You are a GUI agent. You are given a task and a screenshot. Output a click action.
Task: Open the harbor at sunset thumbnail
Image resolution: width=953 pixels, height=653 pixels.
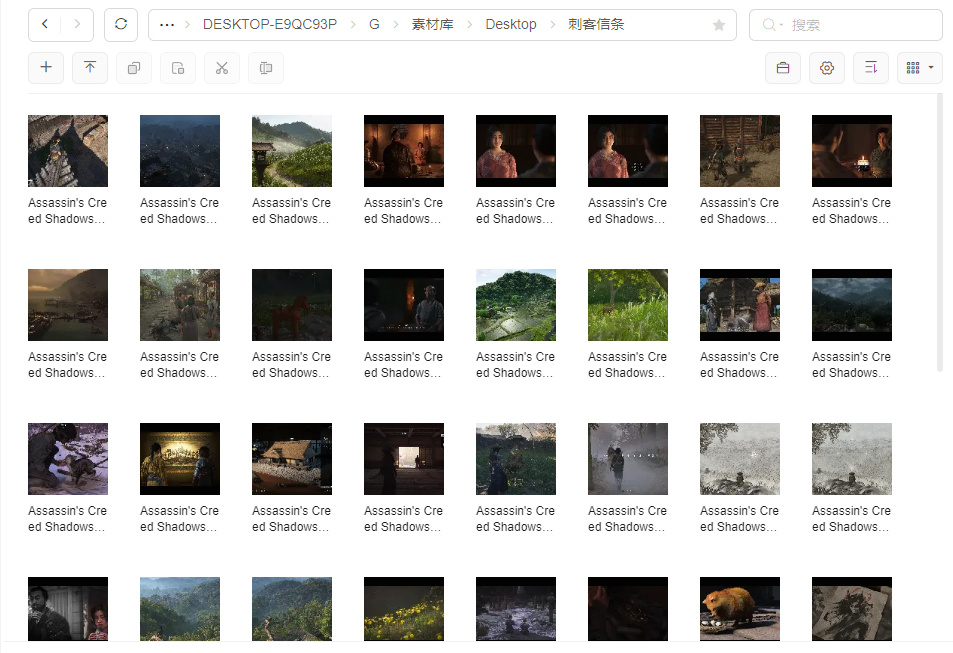tap(68, 305)
